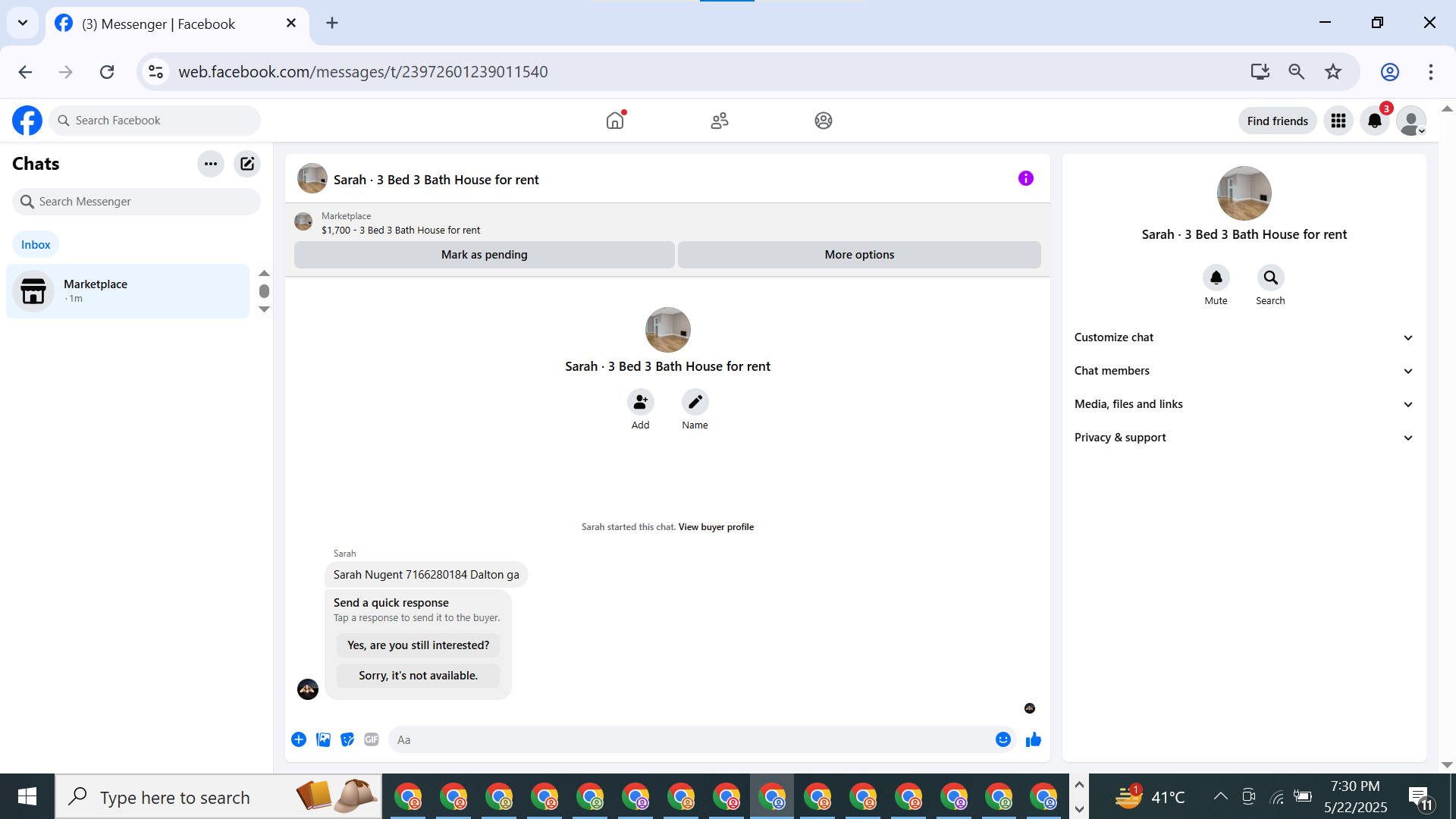
Task: Open the listing thumbnail in right panel
Action: [1244, 193]
